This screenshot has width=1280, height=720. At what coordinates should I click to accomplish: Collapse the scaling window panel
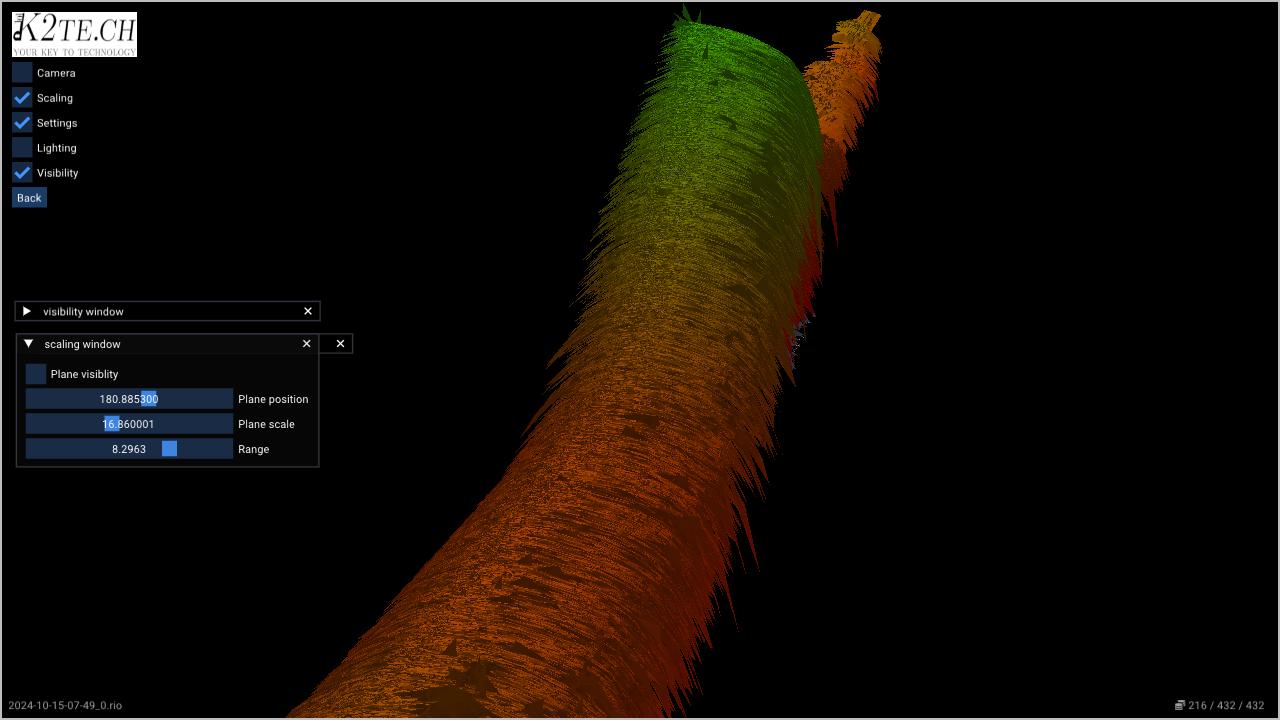pos(29,344)
